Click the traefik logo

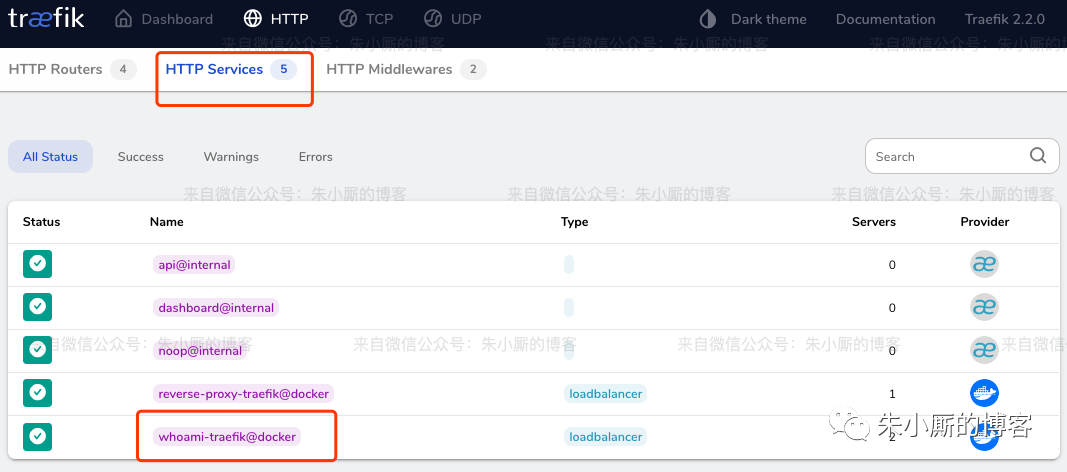[46, 18]
